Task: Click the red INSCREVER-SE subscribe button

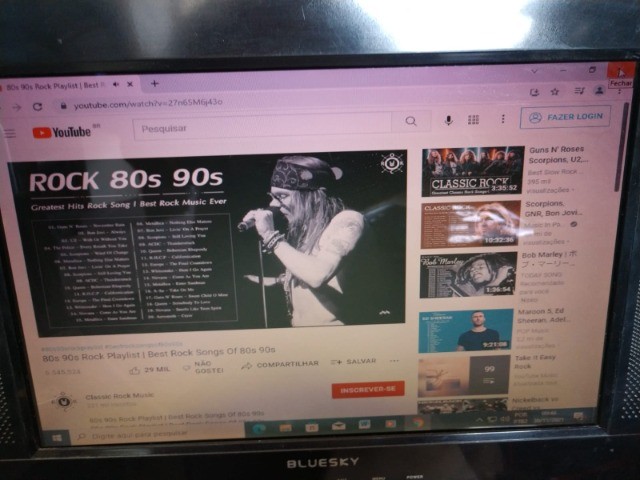Action: [368, 389]
